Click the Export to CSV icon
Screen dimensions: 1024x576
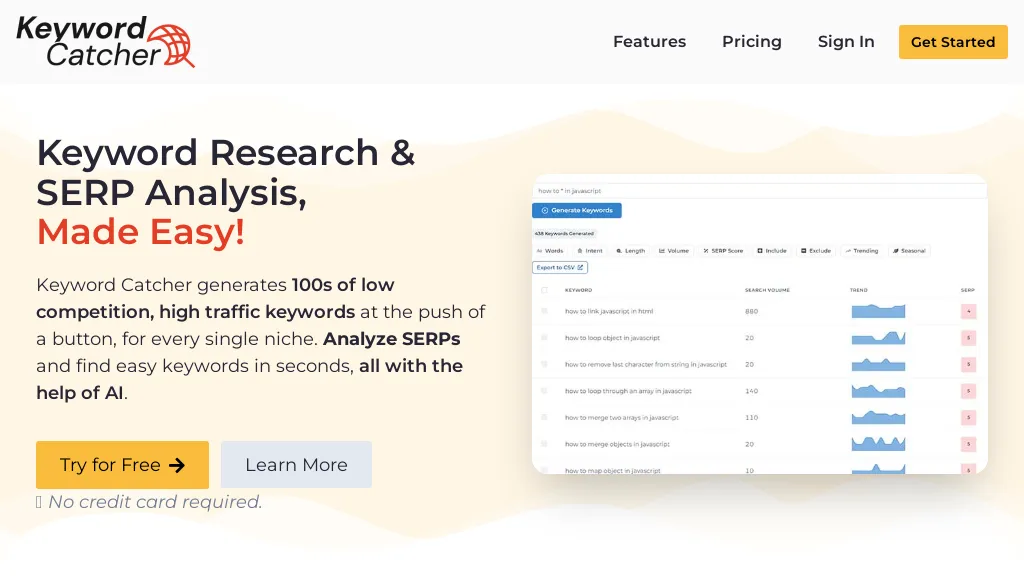(580, 268)
